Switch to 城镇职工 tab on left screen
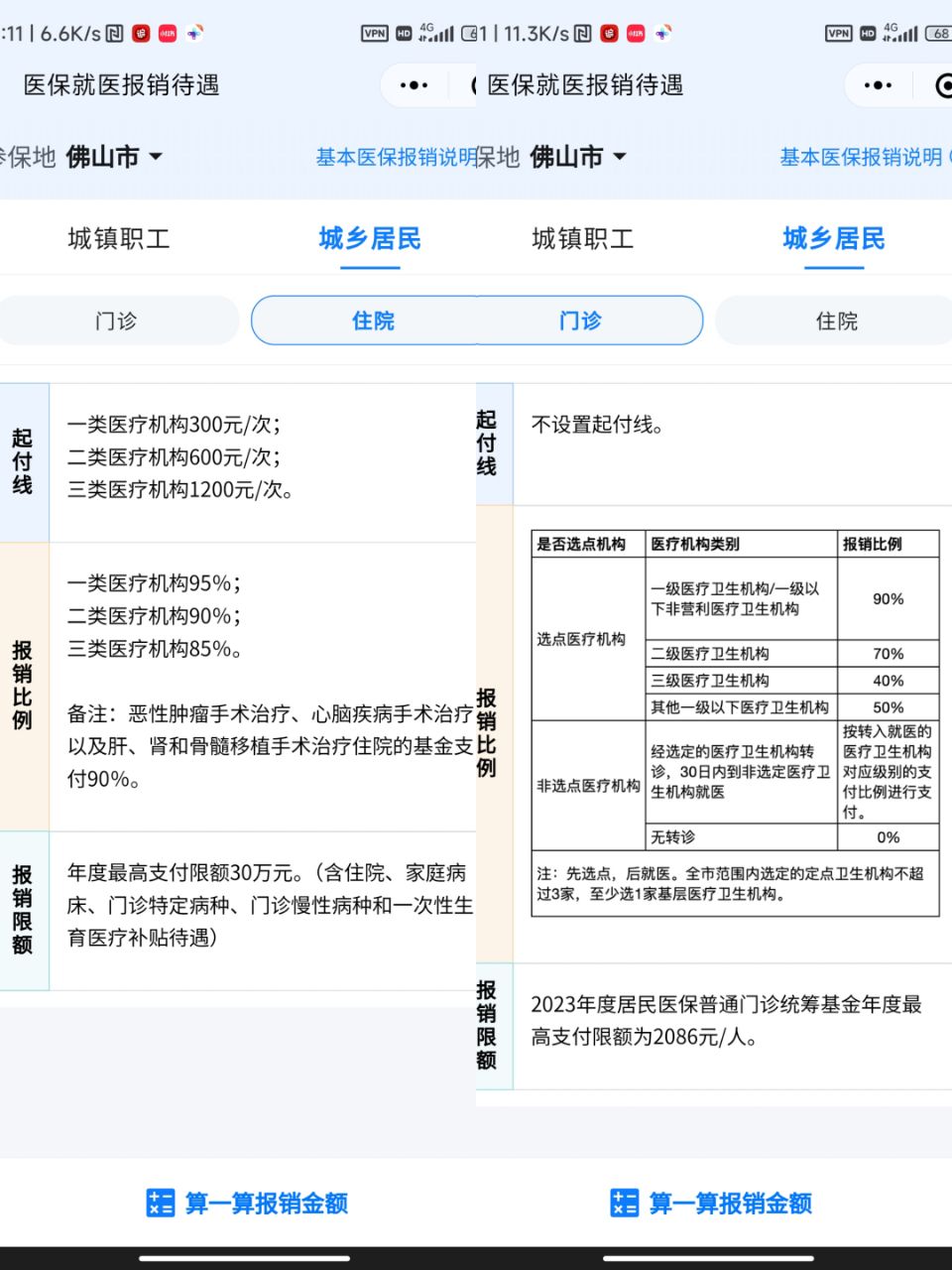 119,239
